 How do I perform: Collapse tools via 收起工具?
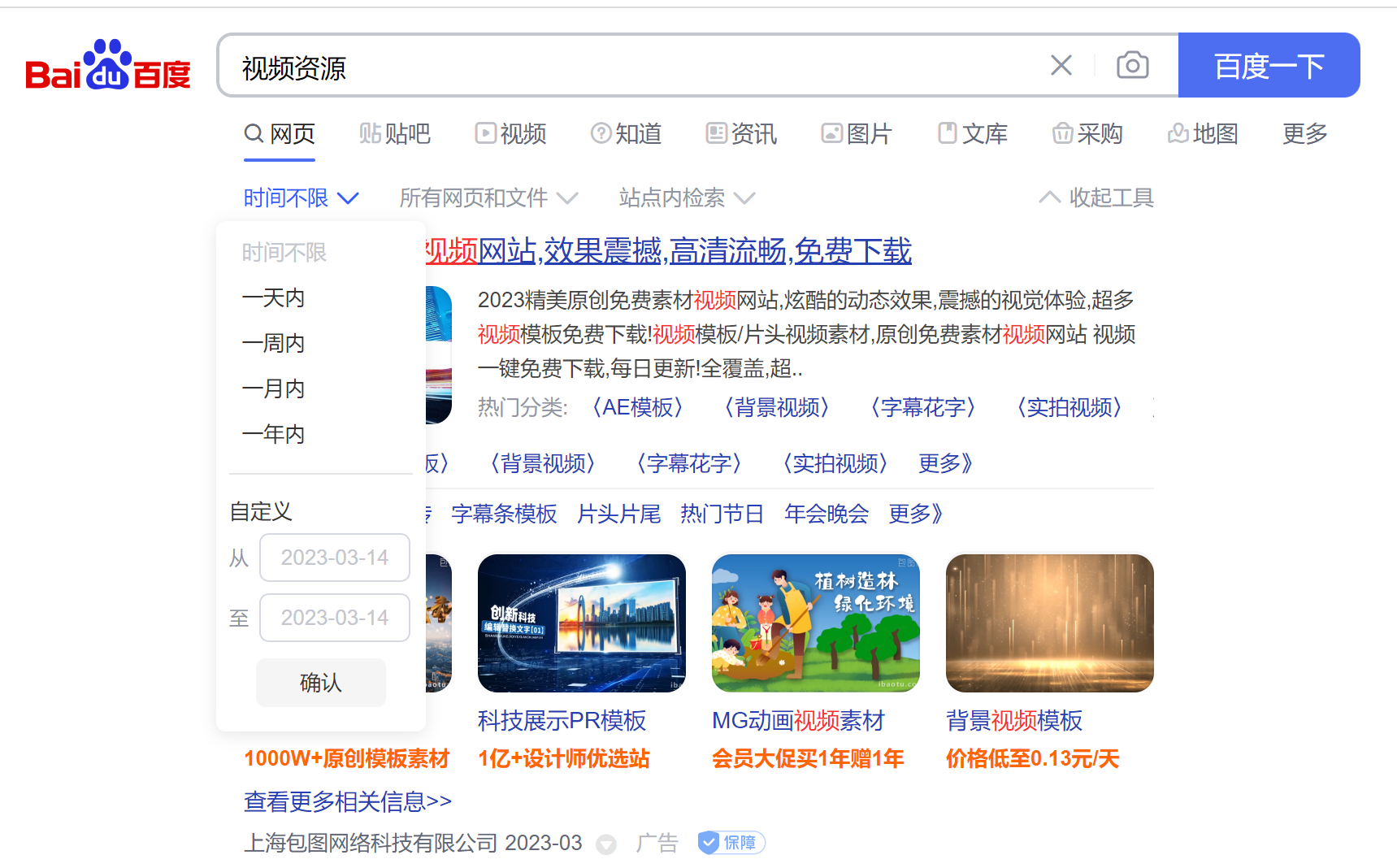point(1096,197)
